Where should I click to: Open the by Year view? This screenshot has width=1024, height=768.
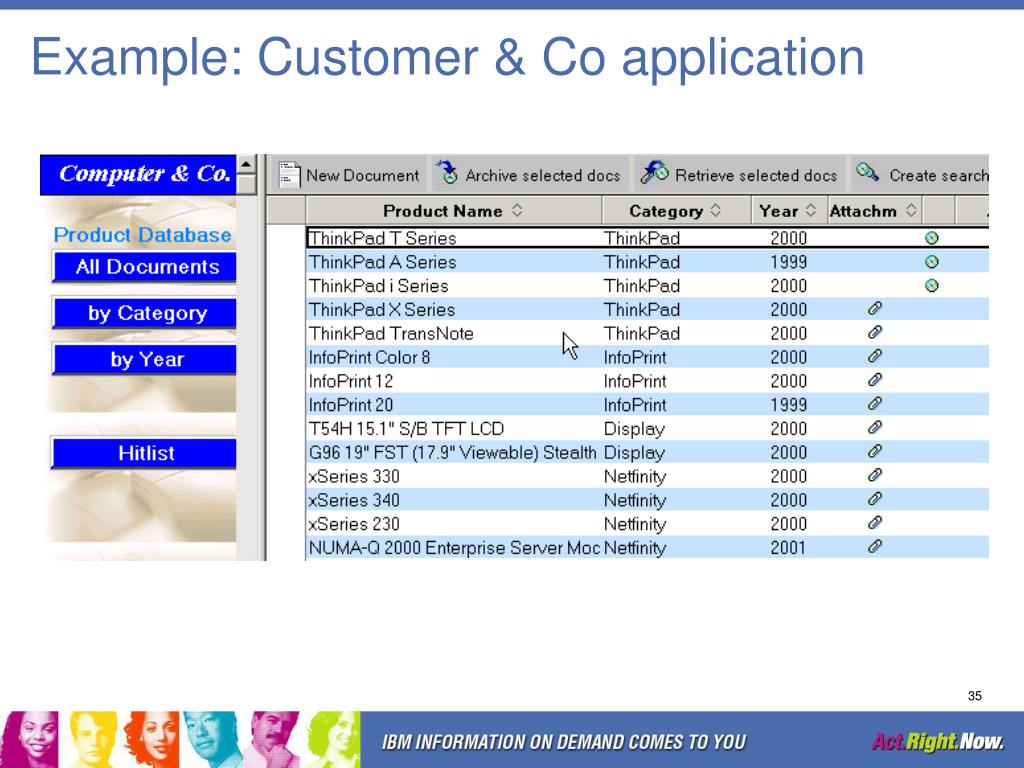[145, 360]
